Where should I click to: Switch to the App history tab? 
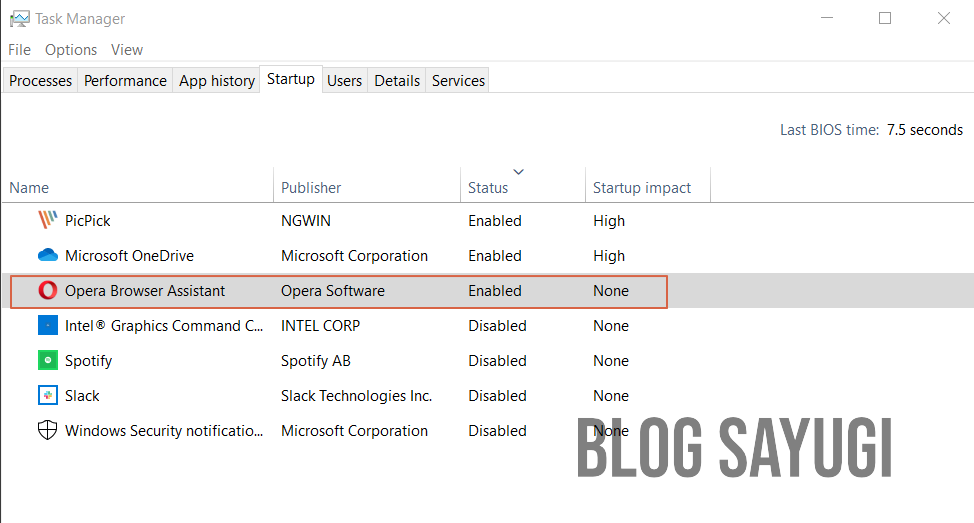(x=217, y=81)
